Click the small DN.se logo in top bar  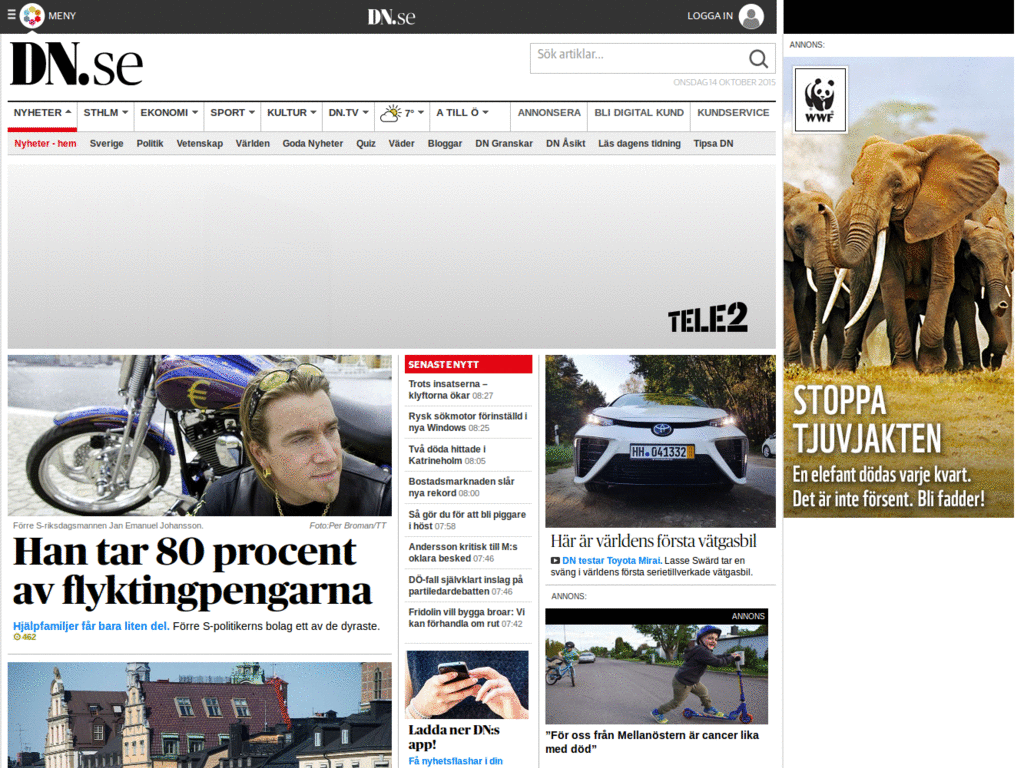[x=391, y=16]
